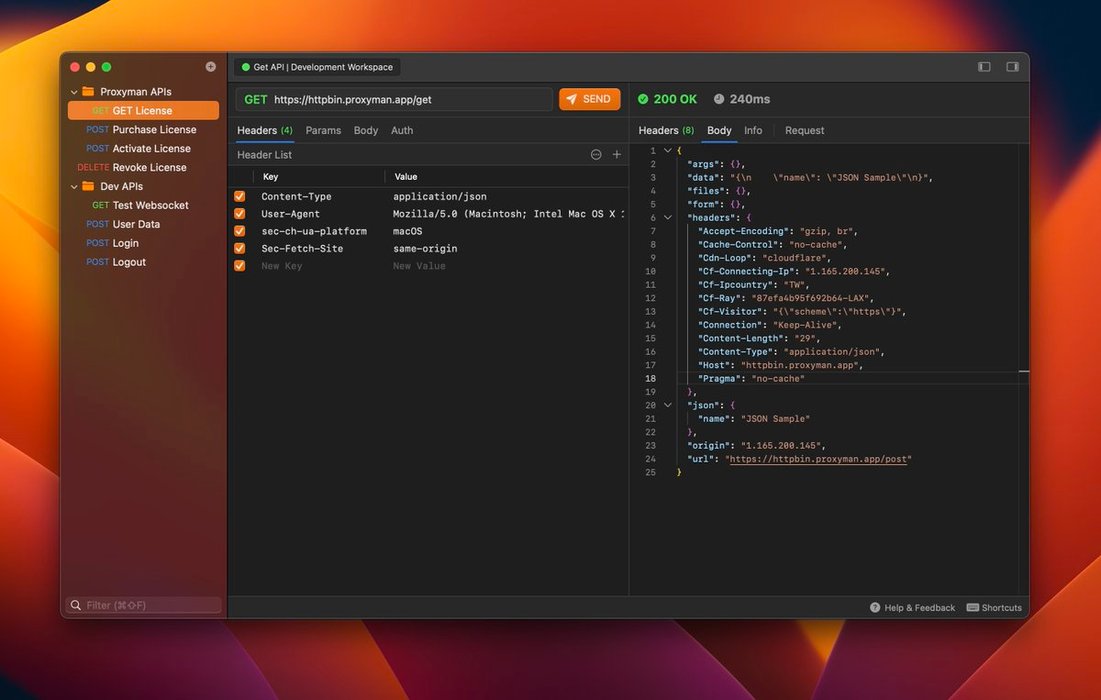Click the macOS value cell
Image resolution: width=1101 pixels, height=700 pixels.
pos(407,231)
